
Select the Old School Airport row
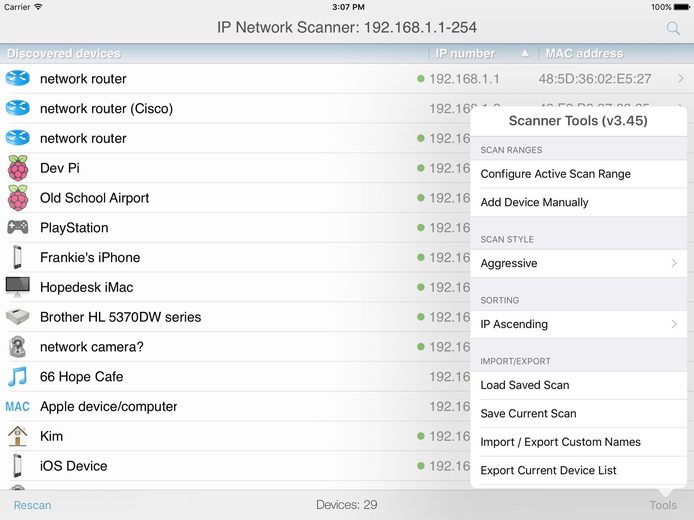tap(235, 198)
